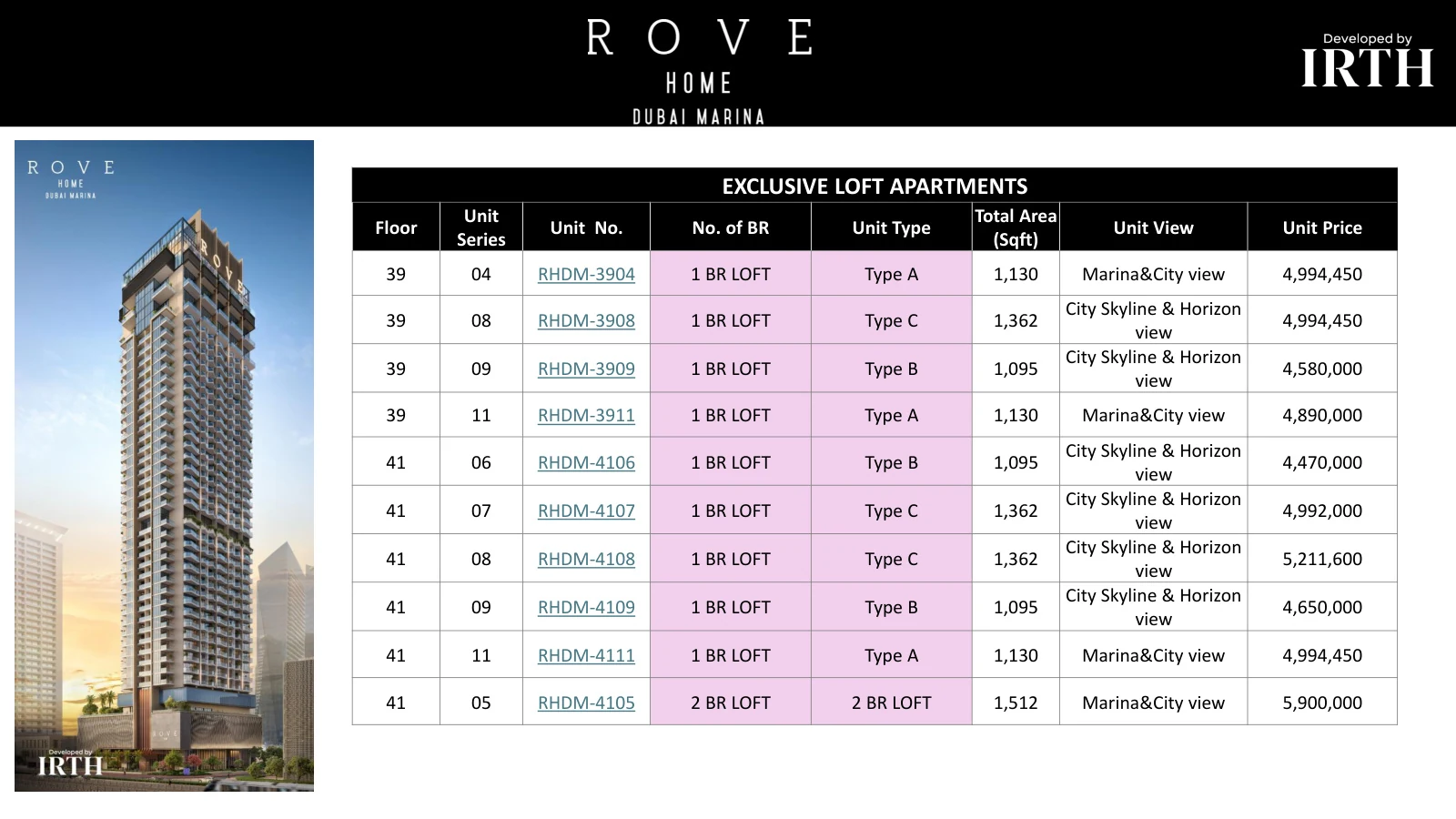Open the RHDM-4109 unit link
Screen dimensions: 1456x819
[586, 607]
